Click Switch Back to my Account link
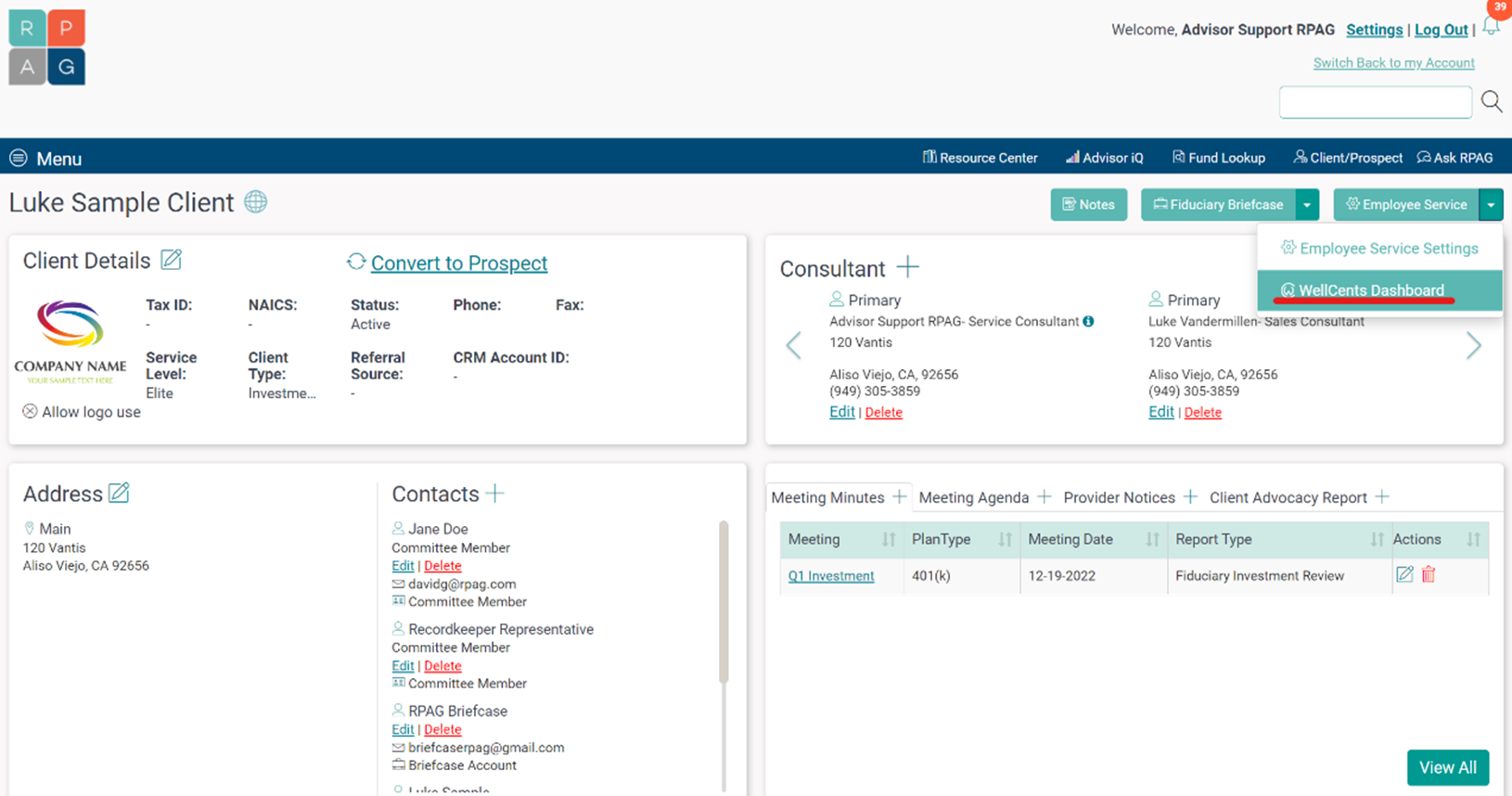This screenshot has height=796, width=1512. [x=1393, y=63]
